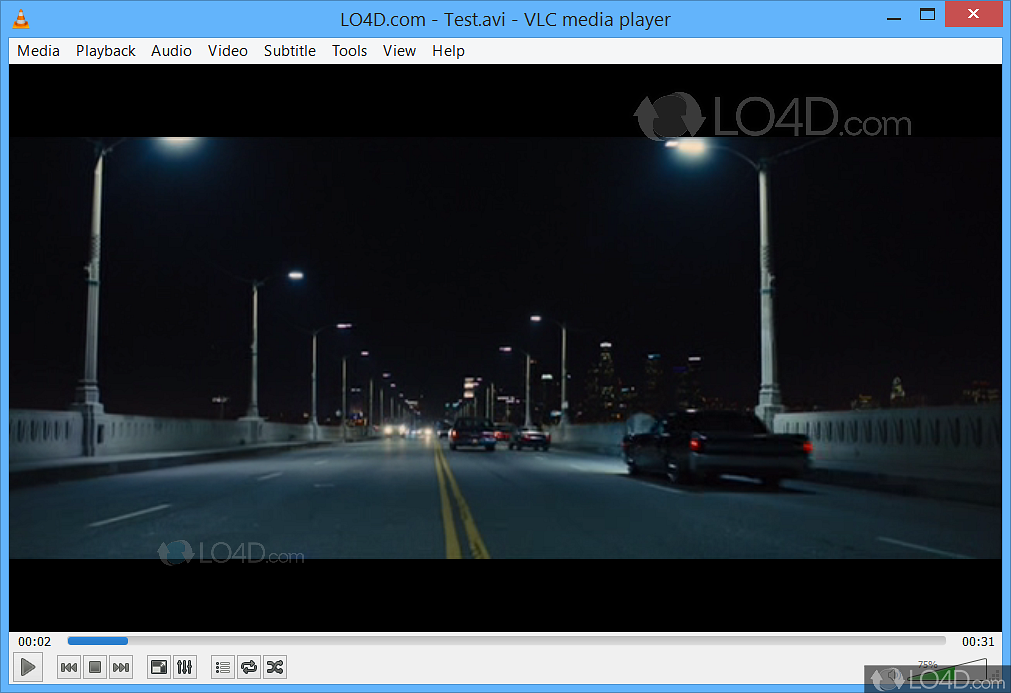This screenshot has width=1011, height=693.
Task: Click the seek bar progress slider
Action: pyautogui.click(x=507, y=641)
